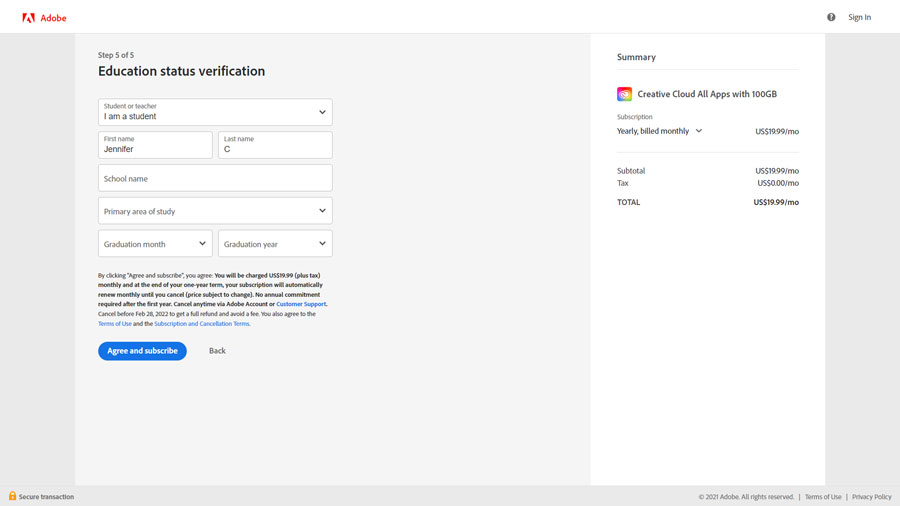
Task: Open the help question mark icon
Action: point(831,17)
